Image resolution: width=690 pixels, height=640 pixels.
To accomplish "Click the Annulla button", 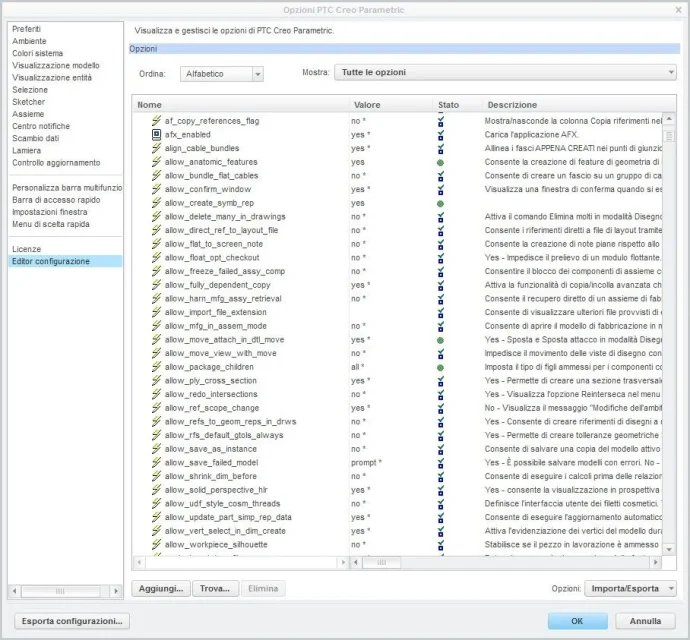I will [645, 621].
